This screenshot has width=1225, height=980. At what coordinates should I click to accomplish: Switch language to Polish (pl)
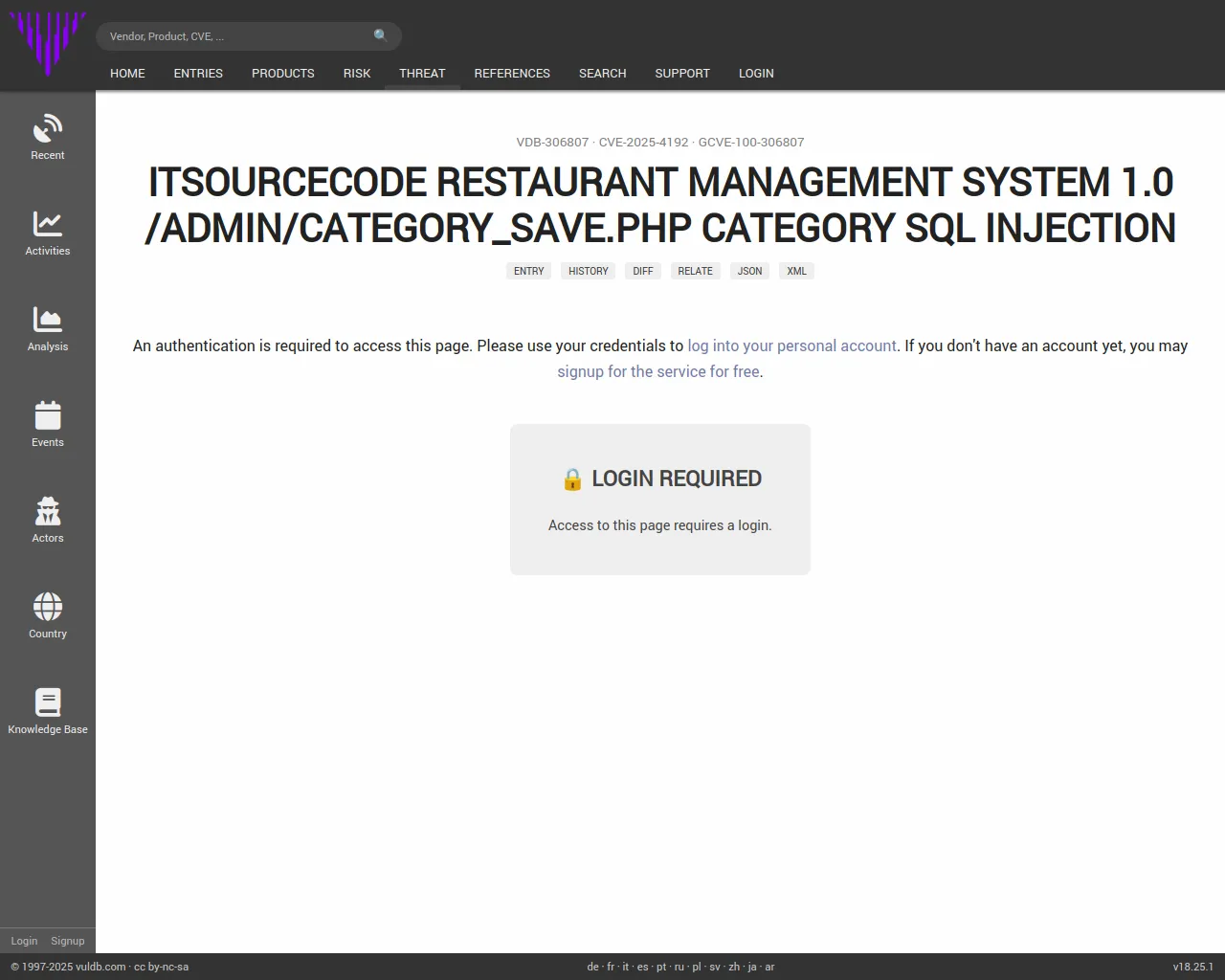[x=697, y=967]
